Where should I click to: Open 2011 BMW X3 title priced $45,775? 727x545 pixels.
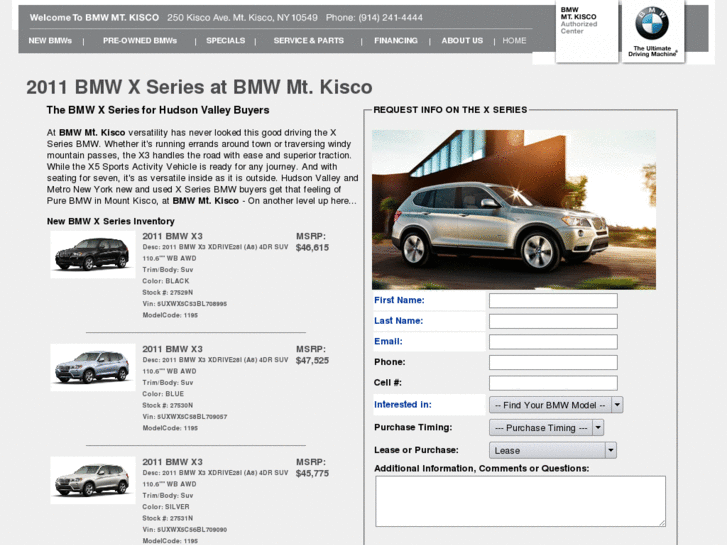(172, 462)
